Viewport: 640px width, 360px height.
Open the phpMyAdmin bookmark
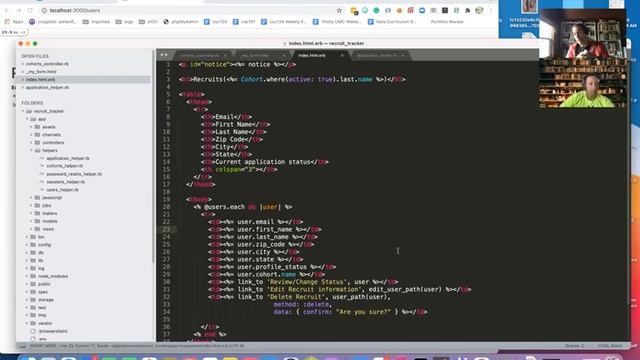pos(181,22)
